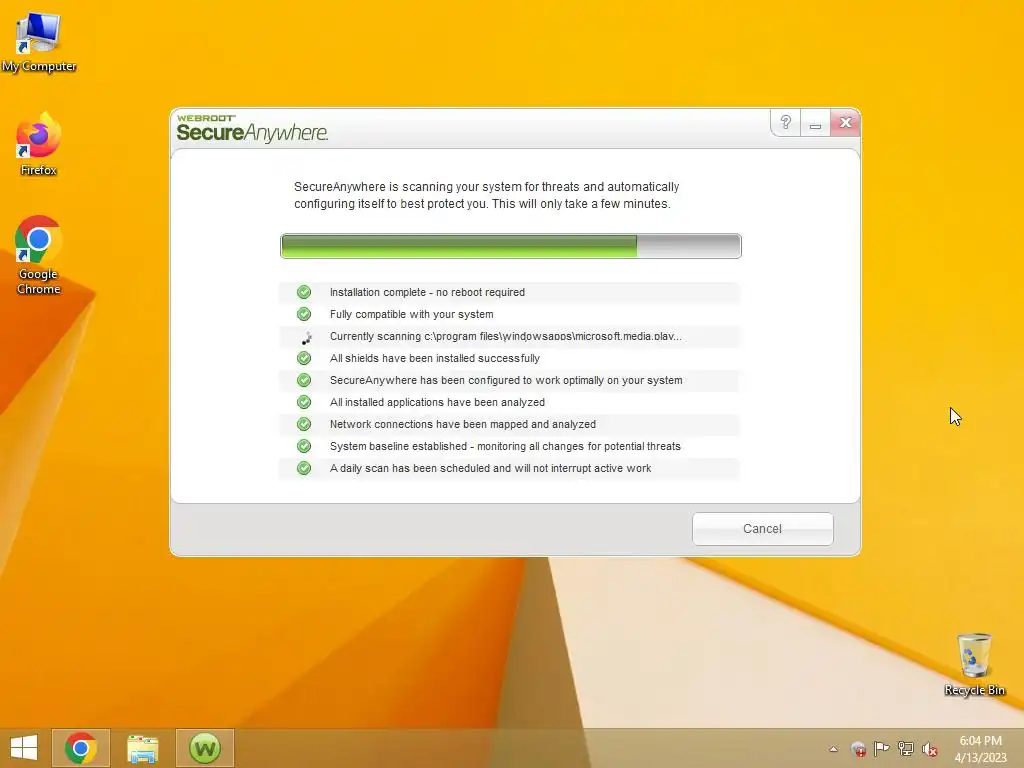Click the green scan progress bar
The height and width of the screenshot is (768, 1024).
[x=511, y=246]
